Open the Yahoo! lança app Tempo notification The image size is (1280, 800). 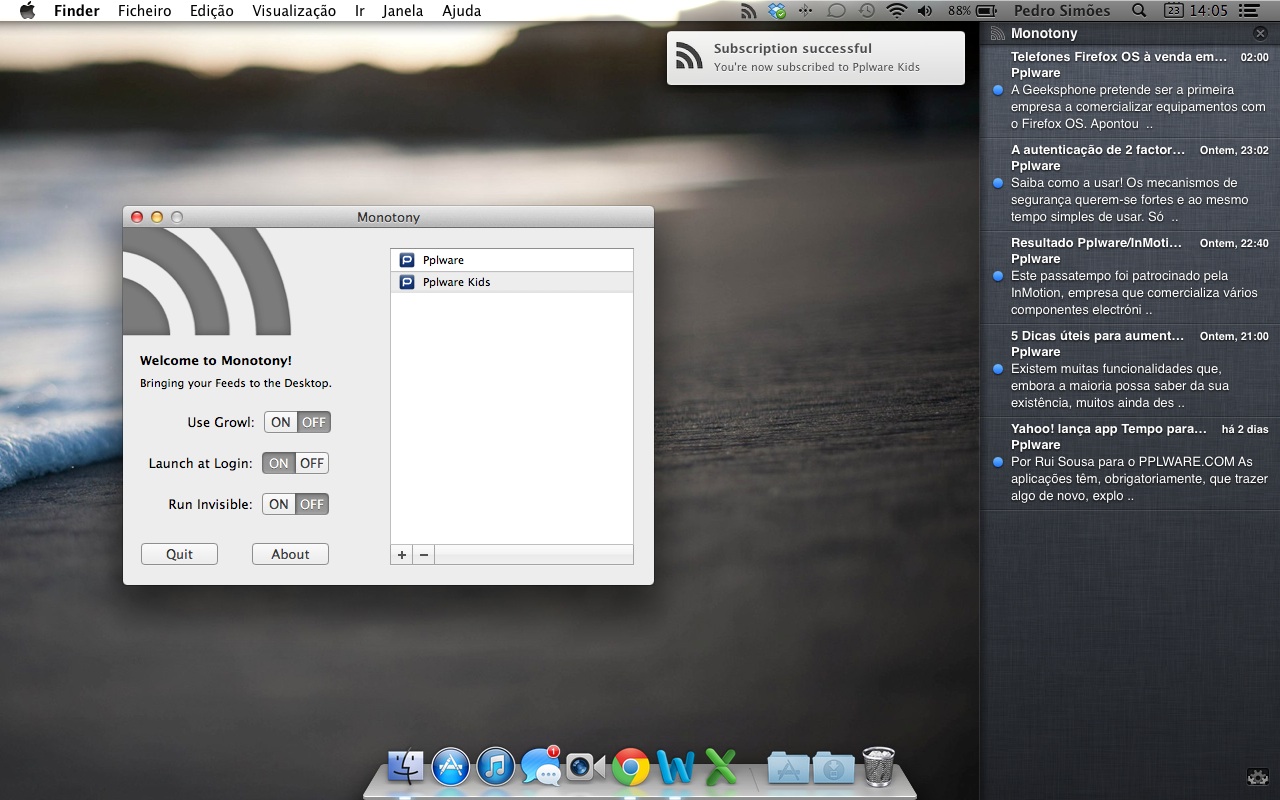tap(1130, 464)
